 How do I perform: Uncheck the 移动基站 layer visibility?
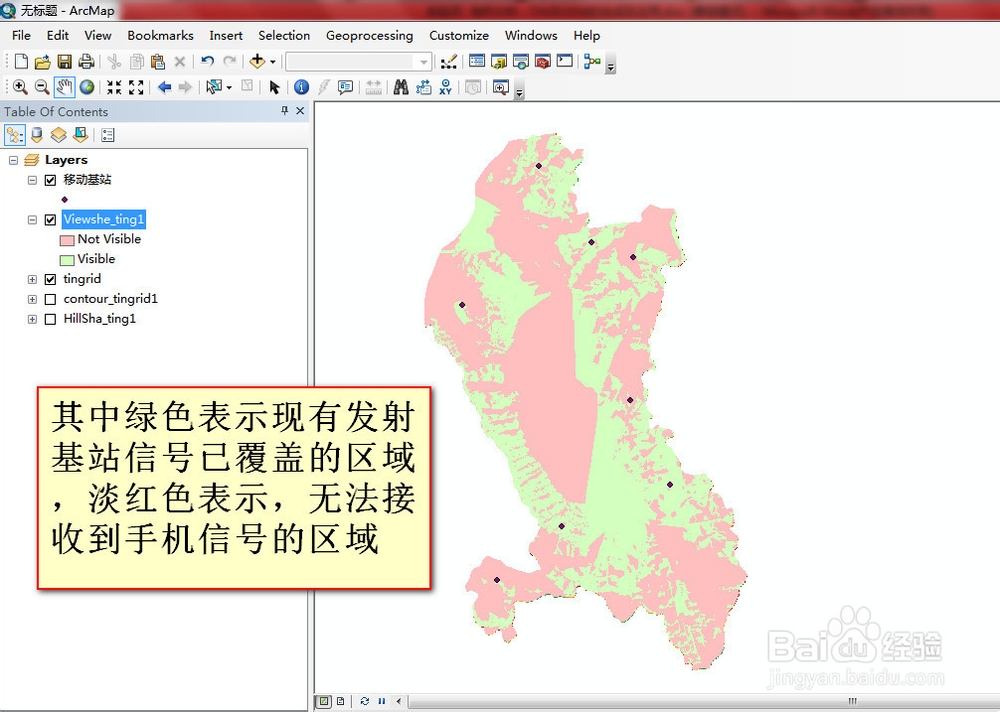[x=50, y=181]
